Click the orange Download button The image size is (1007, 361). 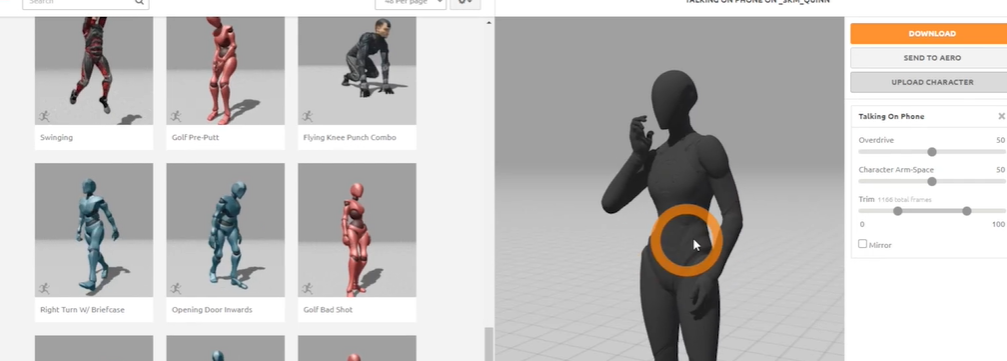(x=931, y=33)
